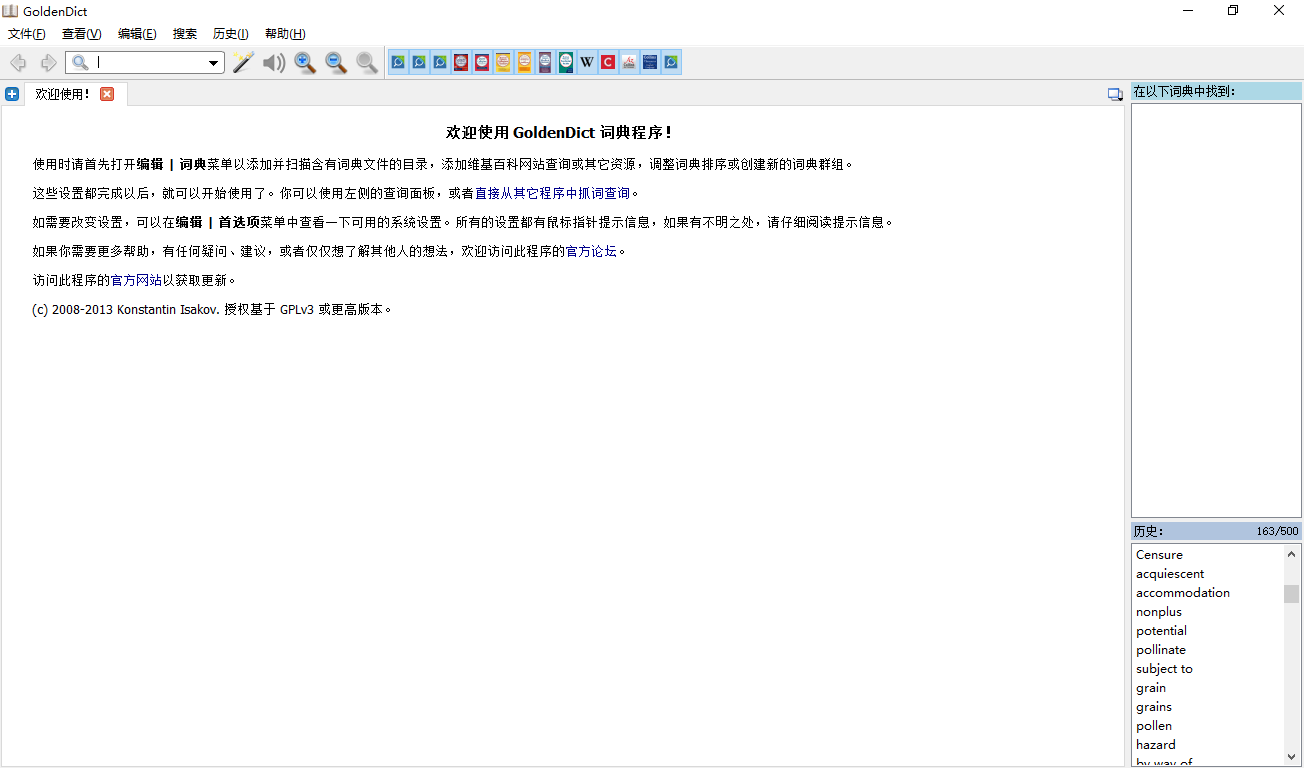
Task: Go forward with the right arrow button
Action: coord(48,63)
